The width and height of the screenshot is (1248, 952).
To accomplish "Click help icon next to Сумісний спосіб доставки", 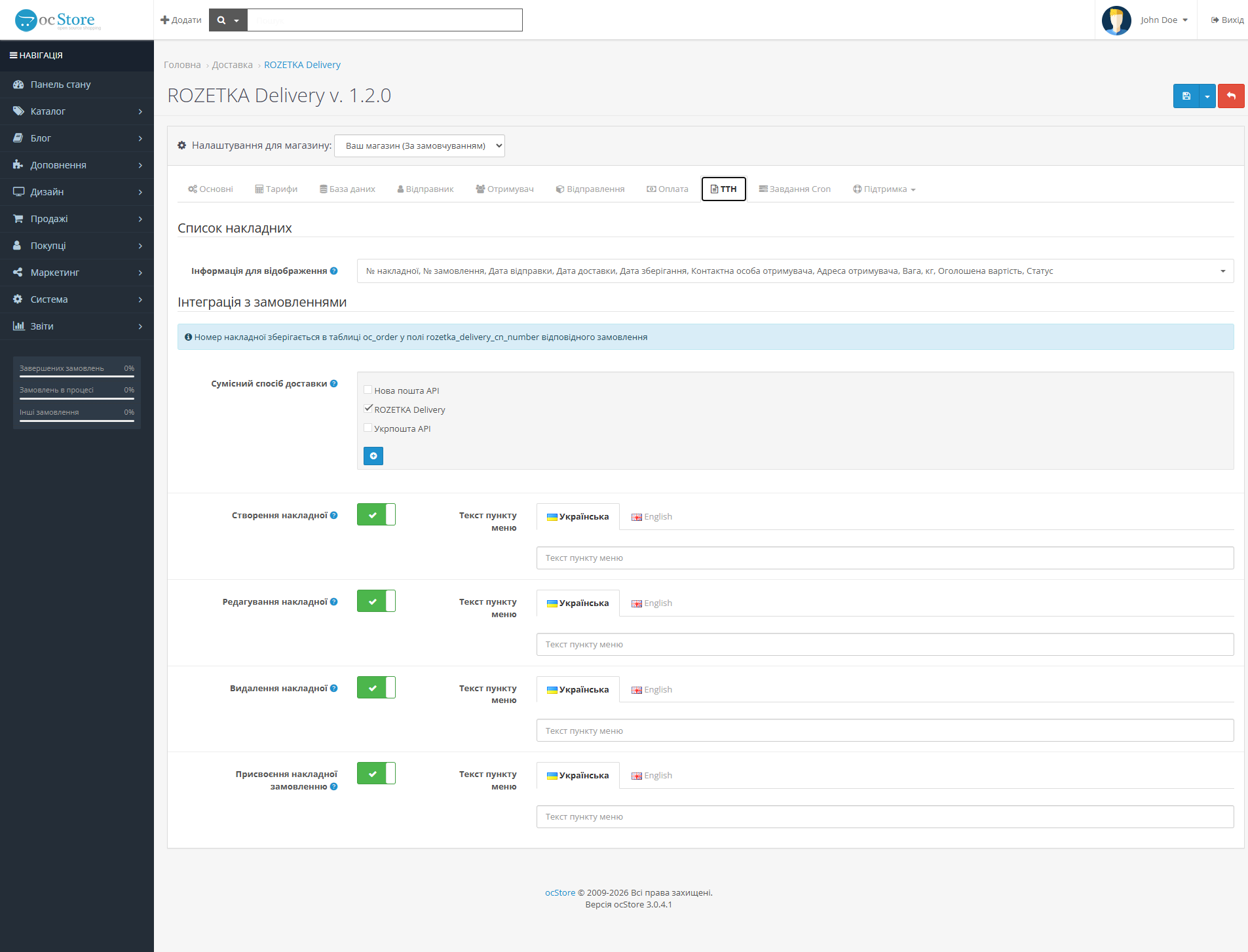I will coord(334,384).
